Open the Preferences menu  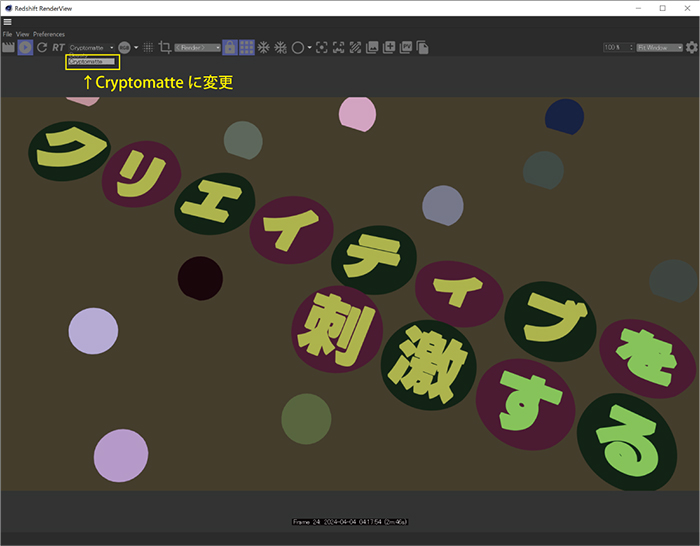[x=49, y=34]
